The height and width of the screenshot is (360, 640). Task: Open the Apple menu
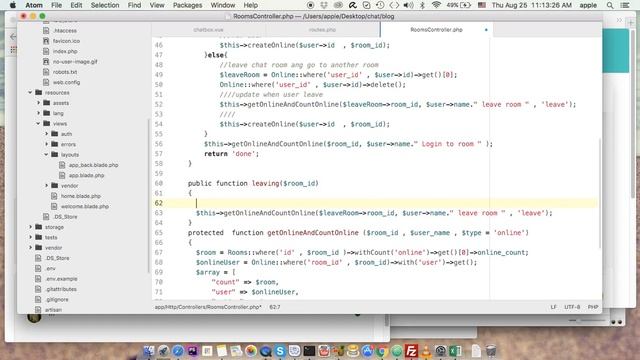click(13, 5)
